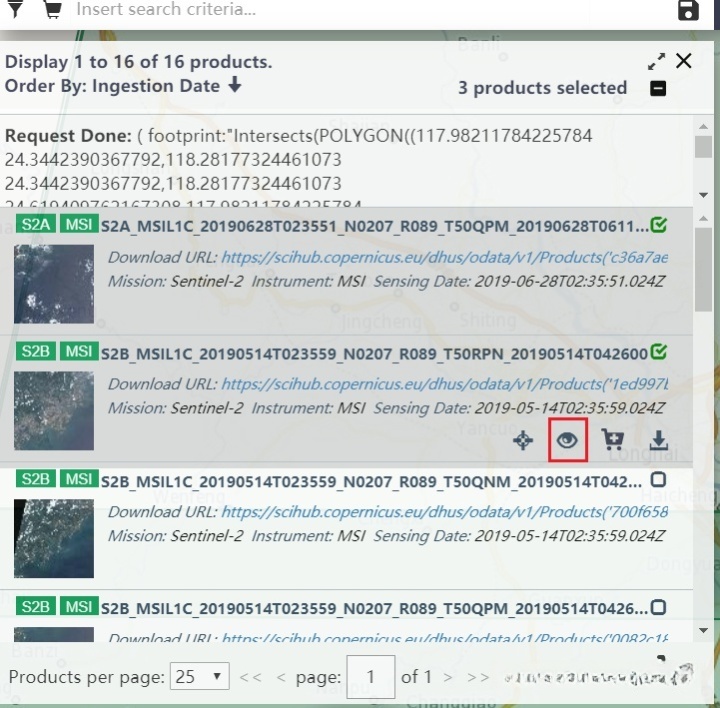Click '3 products selected' text

(542, 88)
